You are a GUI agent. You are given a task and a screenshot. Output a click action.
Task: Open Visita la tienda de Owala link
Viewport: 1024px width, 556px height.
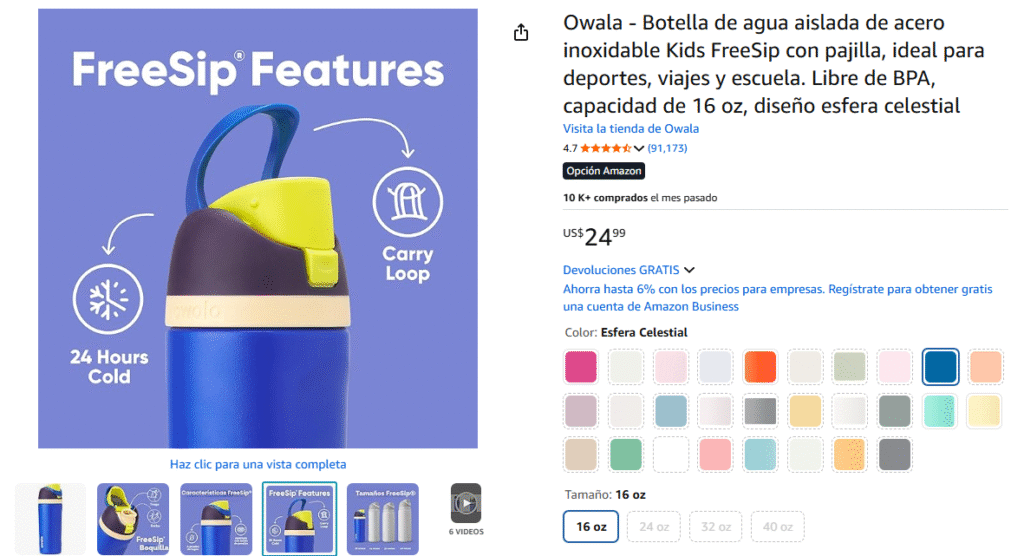(x=631, y=128)
